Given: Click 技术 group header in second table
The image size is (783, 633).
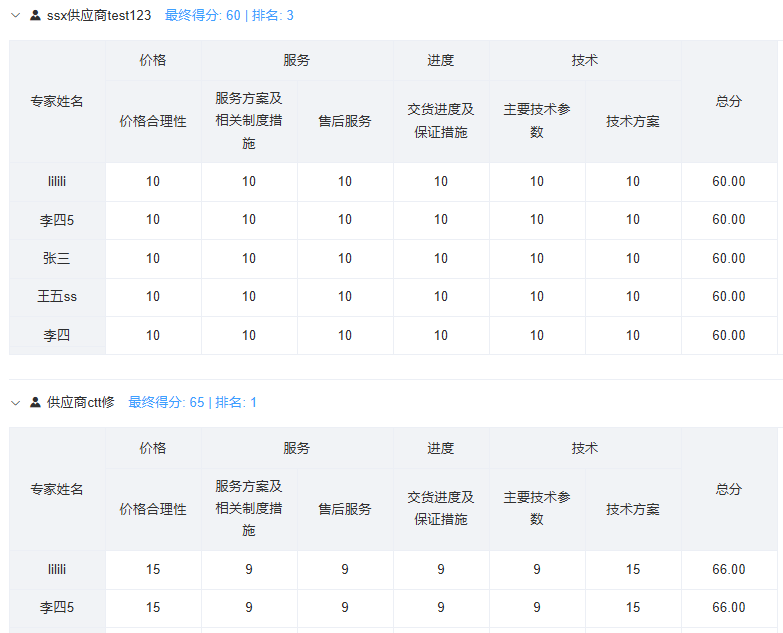Looking at the screenshot, I should (x=585, y=448).
